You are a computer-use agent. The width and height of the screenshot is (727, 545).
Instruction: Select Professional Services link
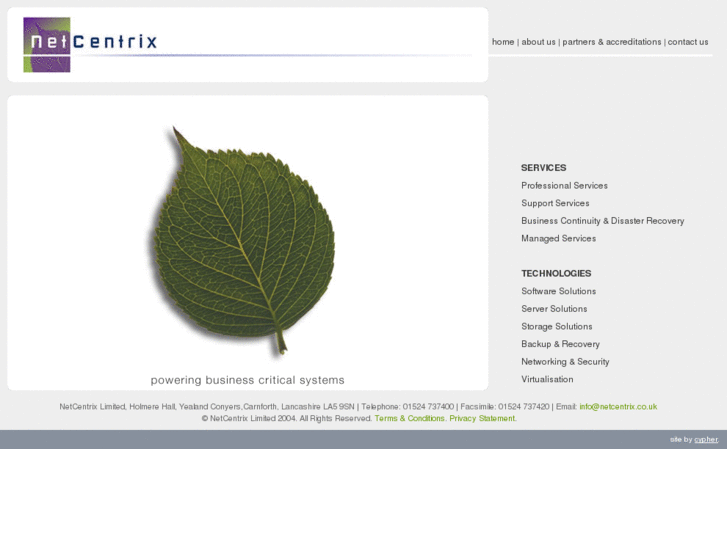tap(564, 186)
